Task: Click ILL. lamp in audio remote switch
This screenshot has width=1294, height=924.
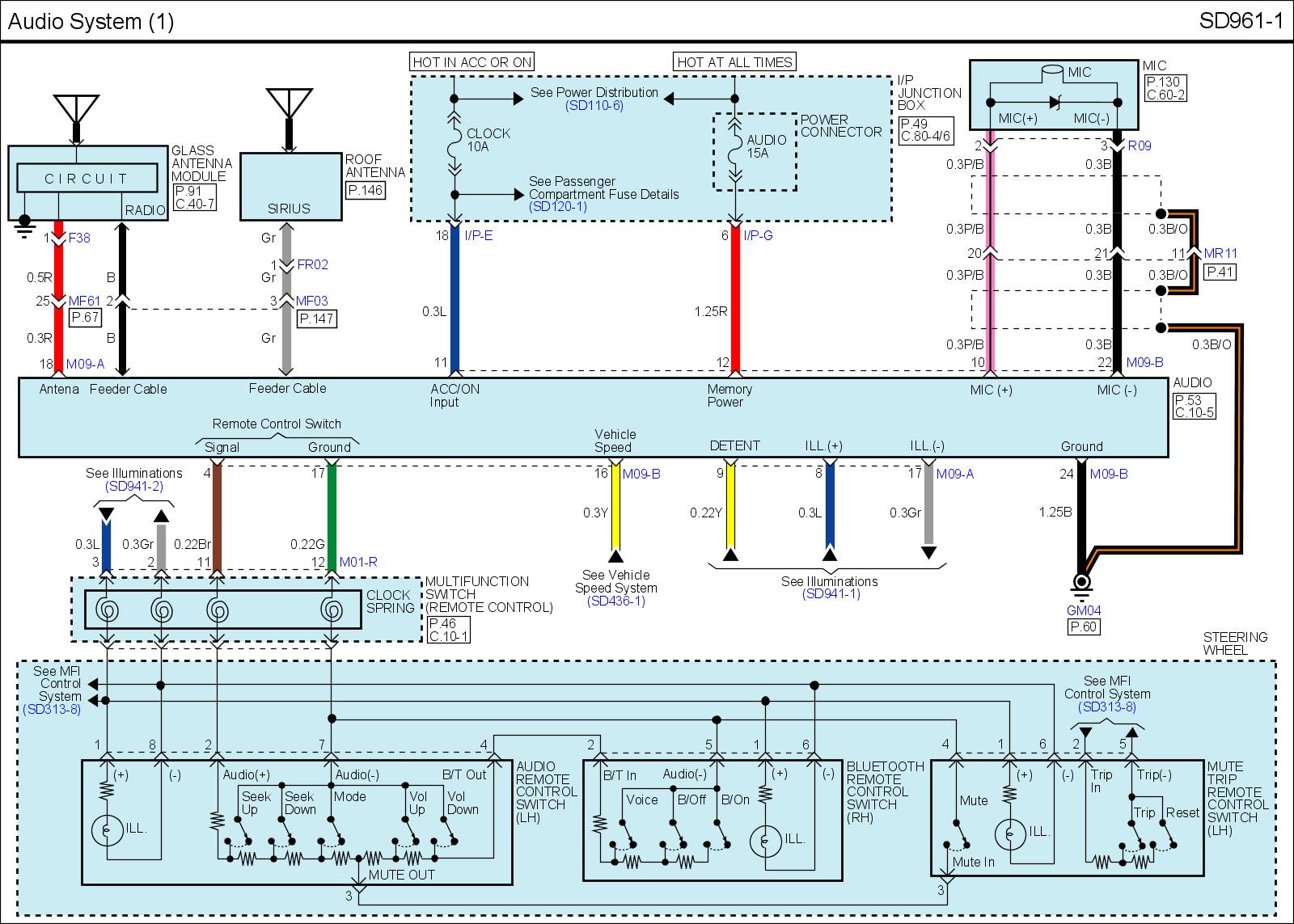Action: coord(107,830)
